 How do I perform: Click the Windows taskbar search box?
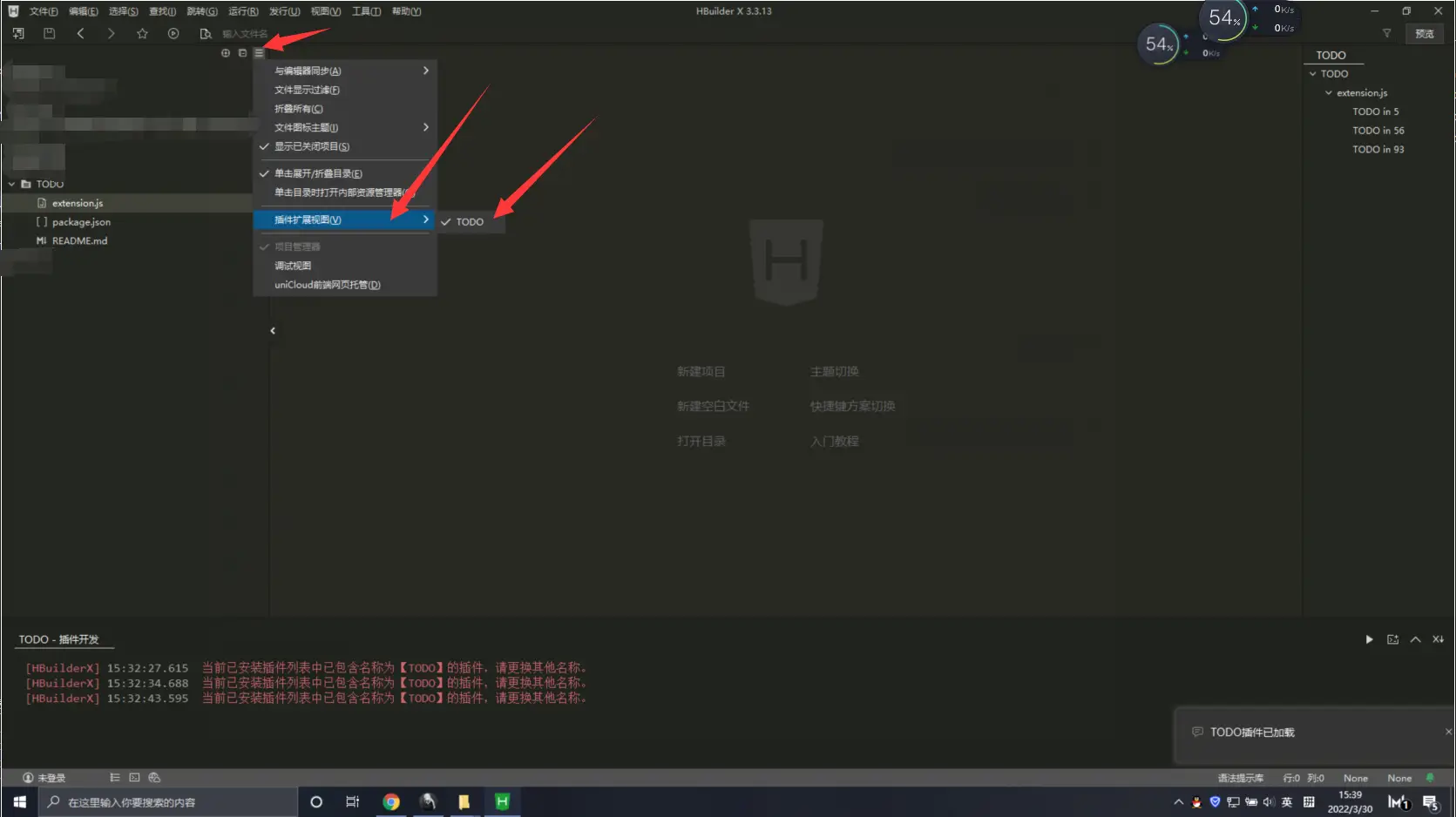pyautogui.click(x=167, y=802)
